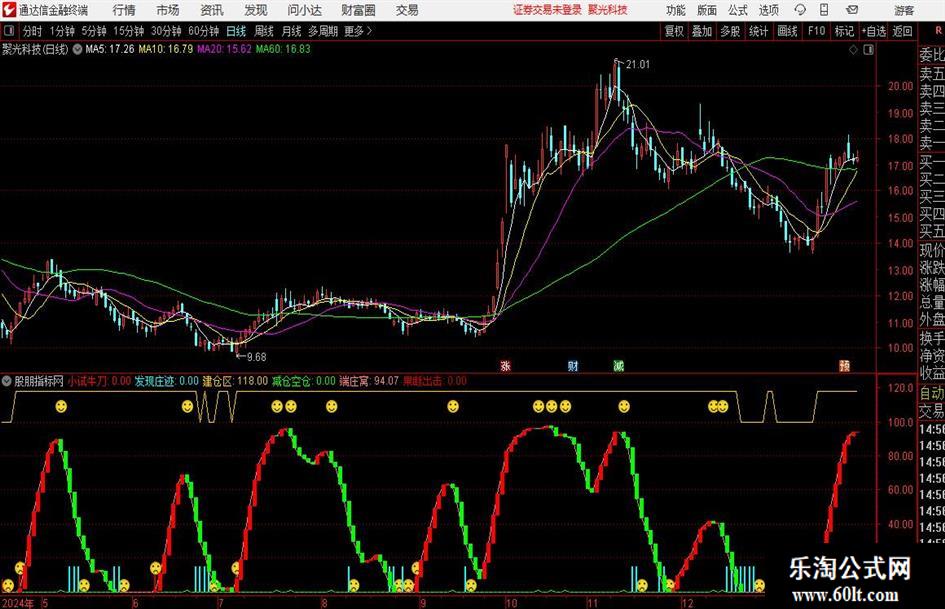Screen dimensions: 945x609
Task: Click the 通达信 red logo icon
Action: [x=9, y=10]
